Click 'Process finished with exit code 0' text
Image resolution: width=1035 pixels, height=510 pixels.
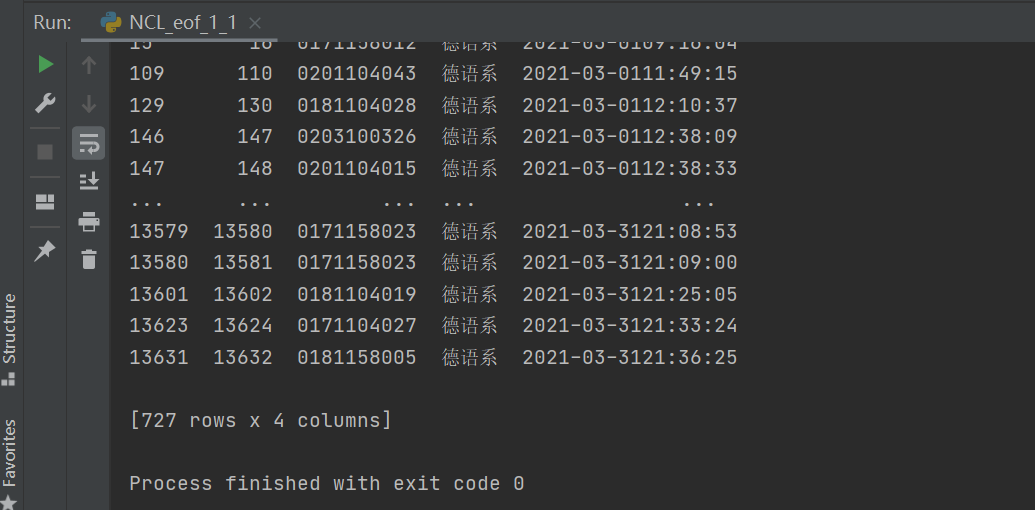(327, 484)
